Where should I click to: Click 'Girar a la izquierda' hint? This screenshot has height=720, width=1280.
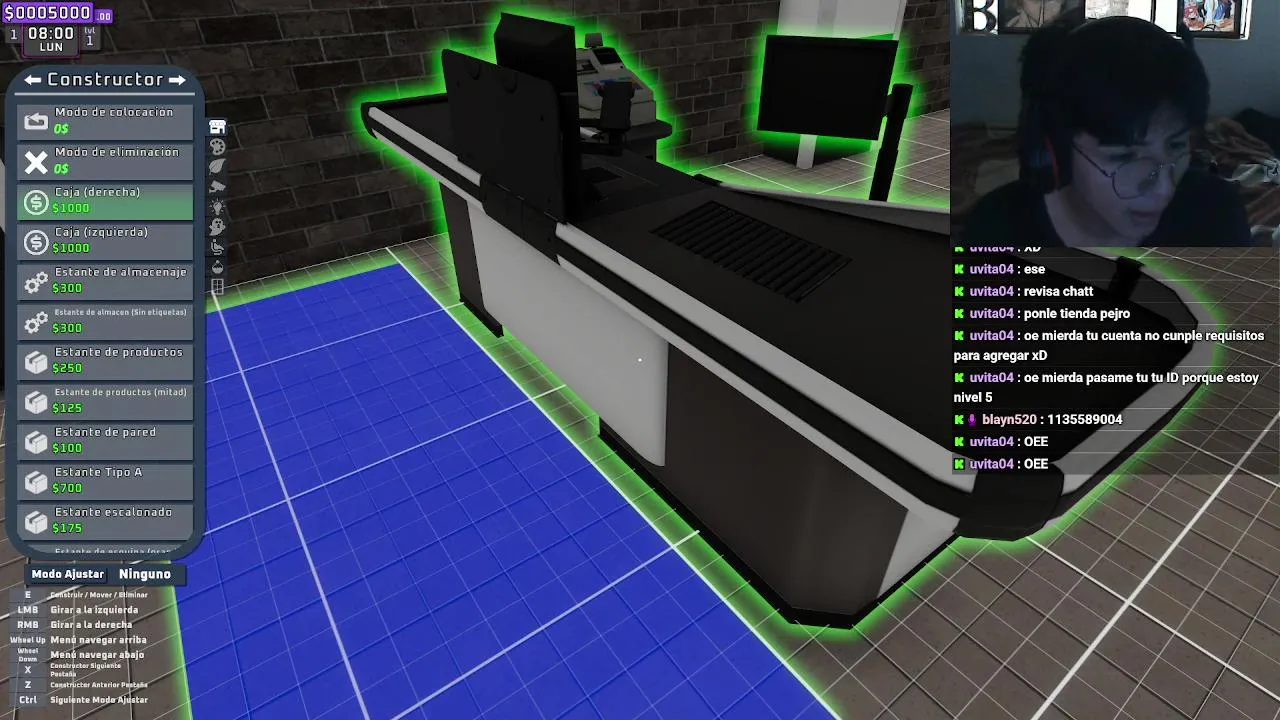coord(94,610)
